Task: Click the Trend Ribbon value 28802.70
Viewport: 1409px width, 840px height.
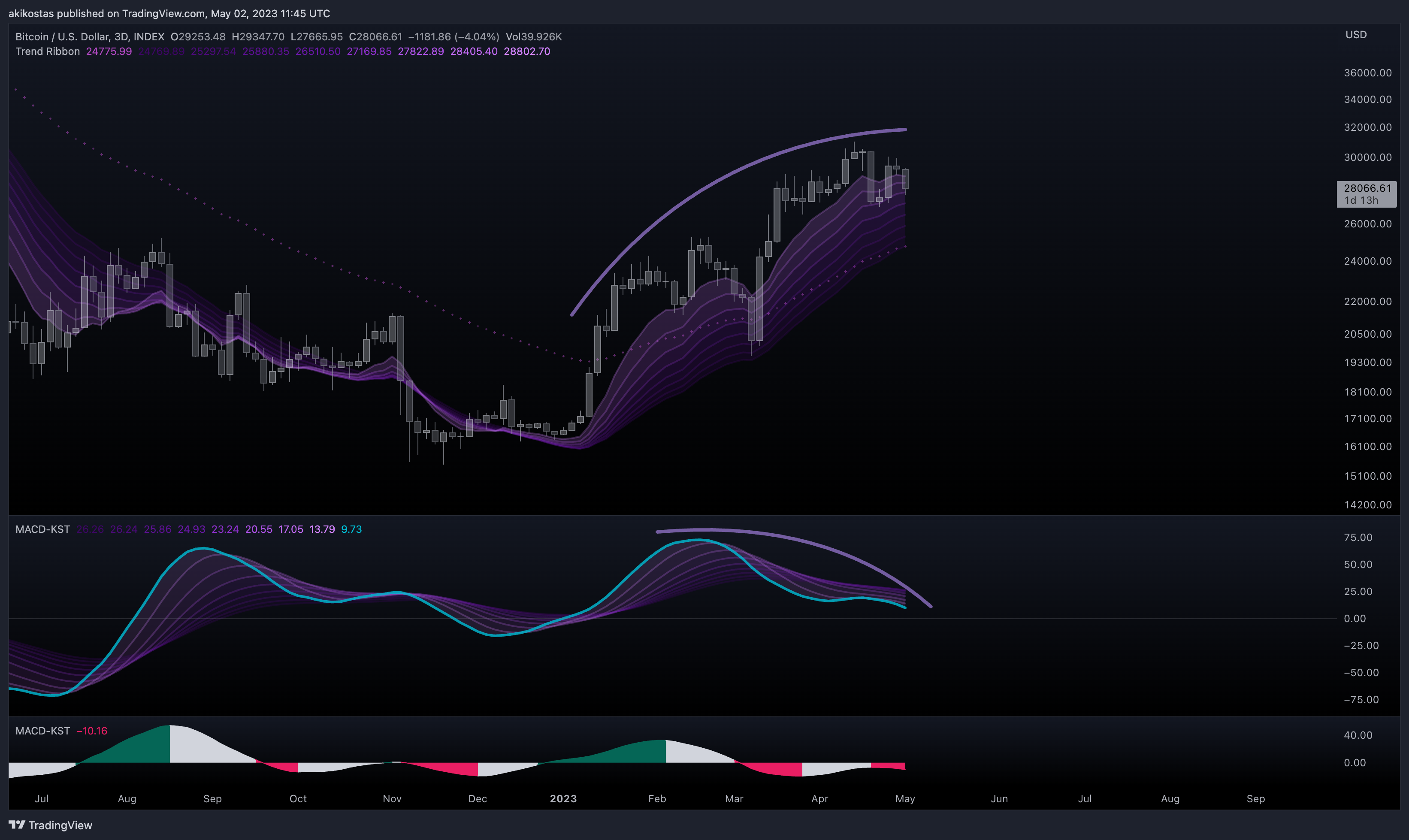Action: coord(526,51)
